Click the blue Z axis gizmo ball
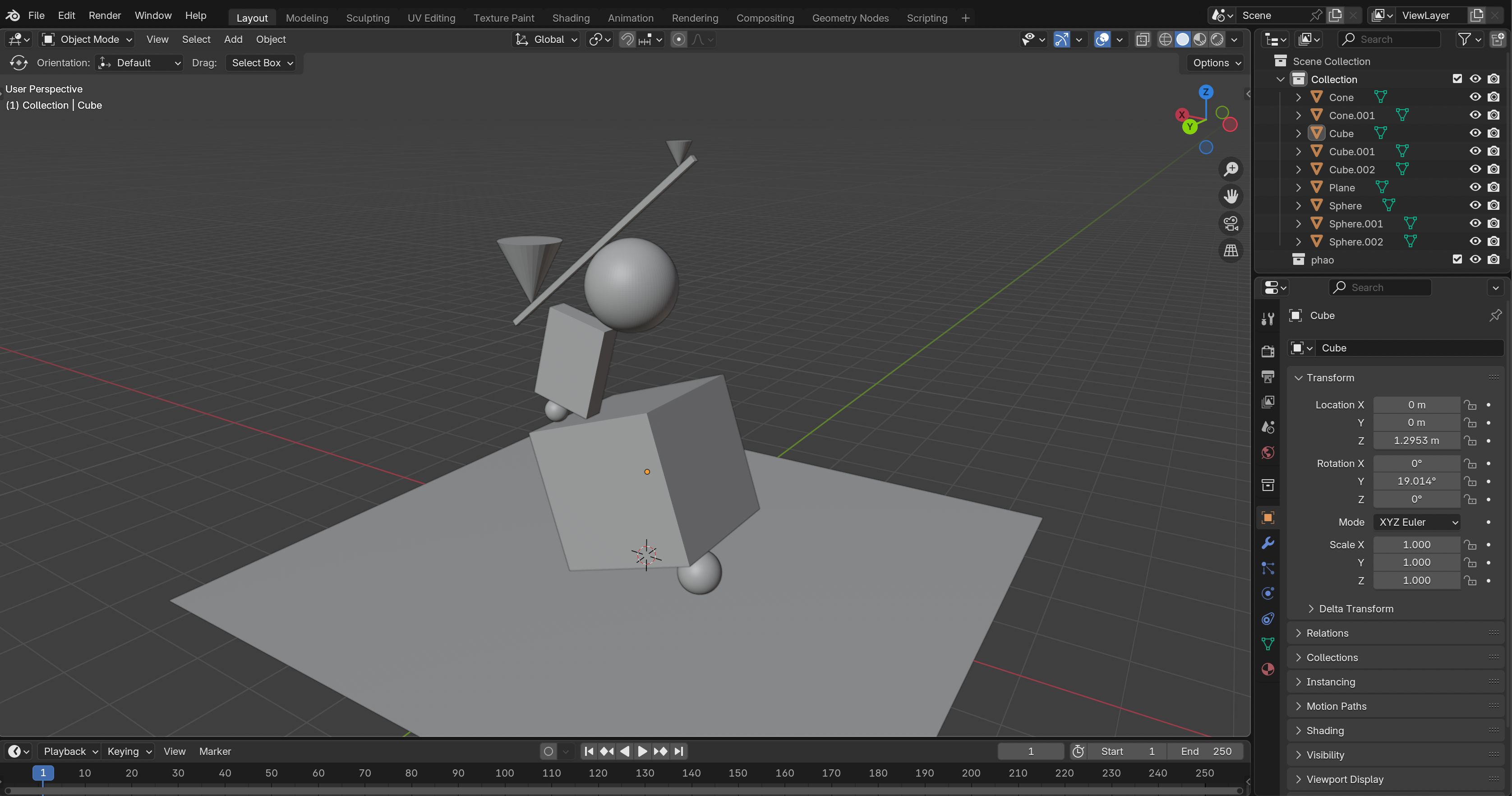 pyautogui.click(x=1206, y=92)
